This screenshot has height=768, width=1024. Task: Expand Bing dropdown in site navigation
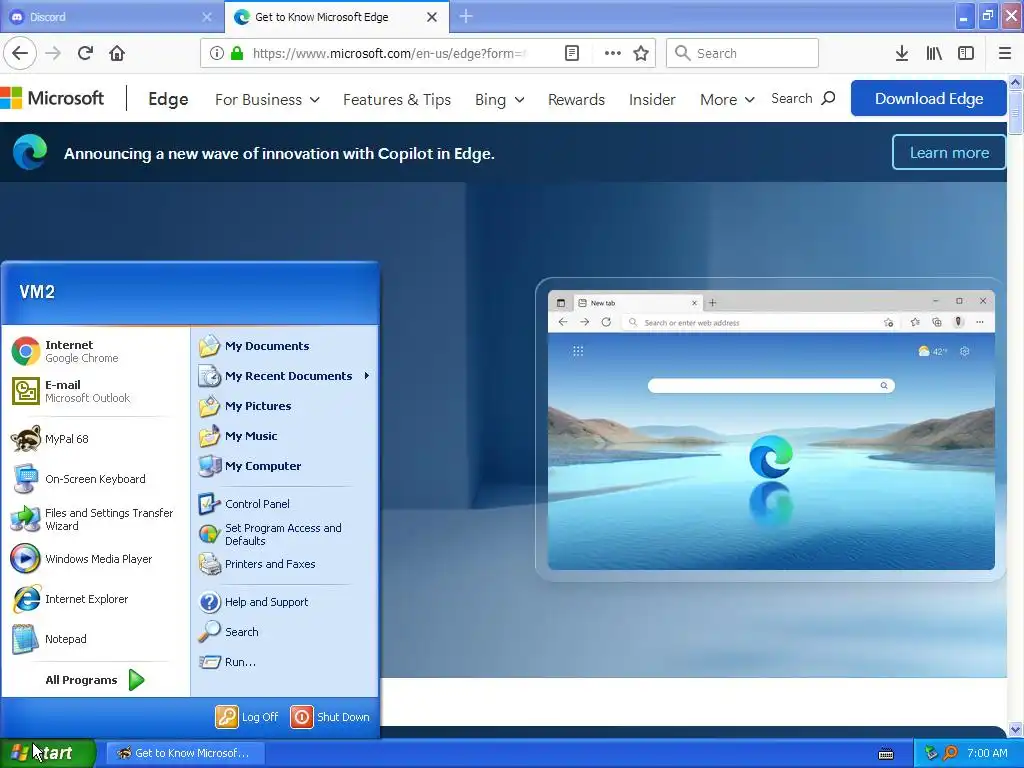pyautogui.click(x=500, y=99)
